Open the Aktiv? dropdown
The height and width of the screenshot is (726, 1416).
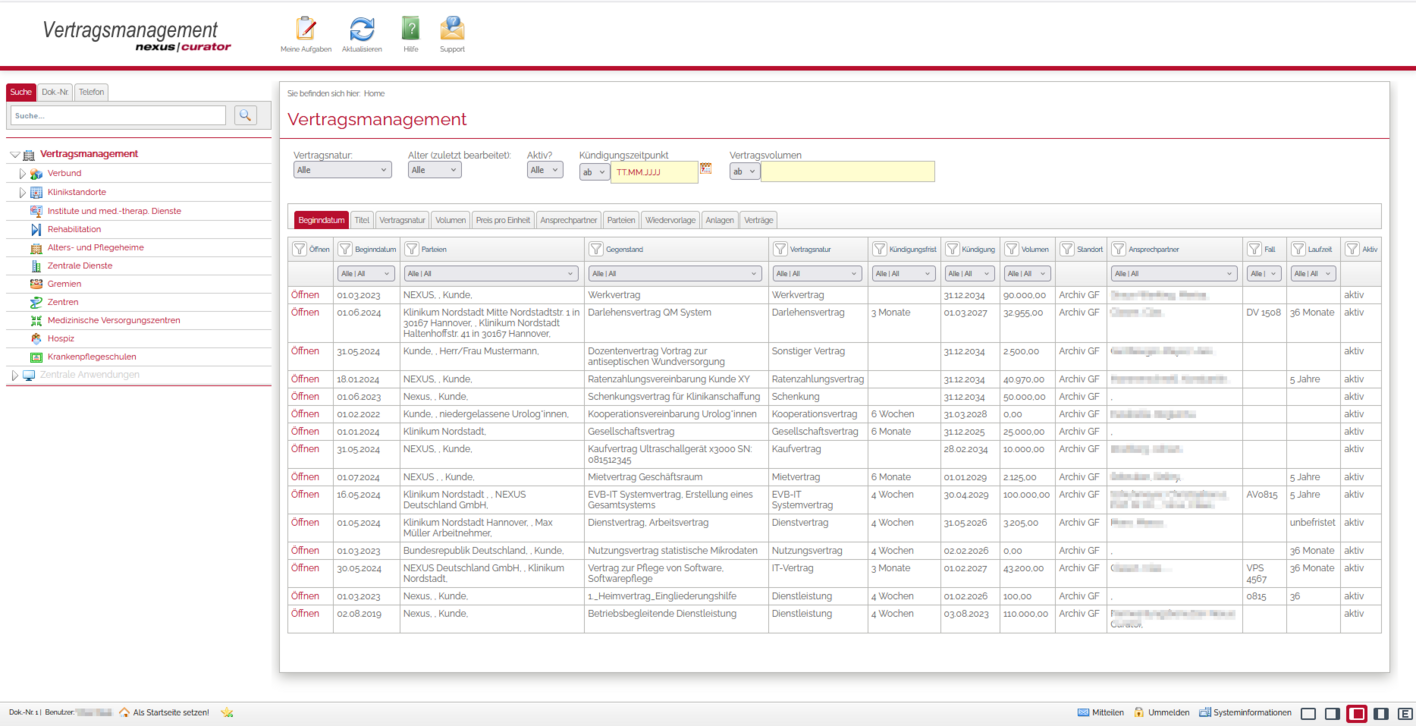coord(544,170)
